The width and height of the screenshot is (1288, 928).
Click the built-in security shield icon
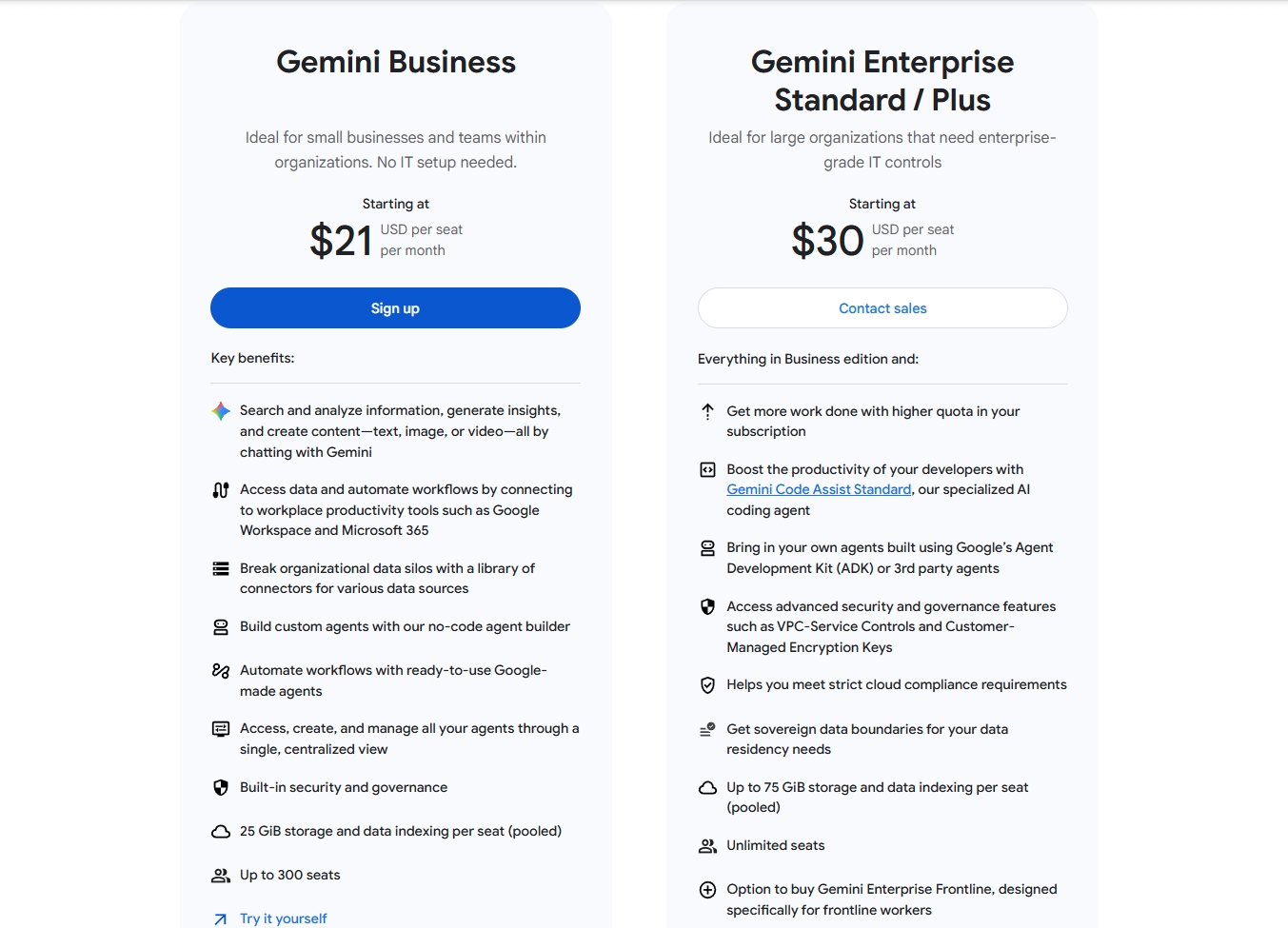point(221,788)
